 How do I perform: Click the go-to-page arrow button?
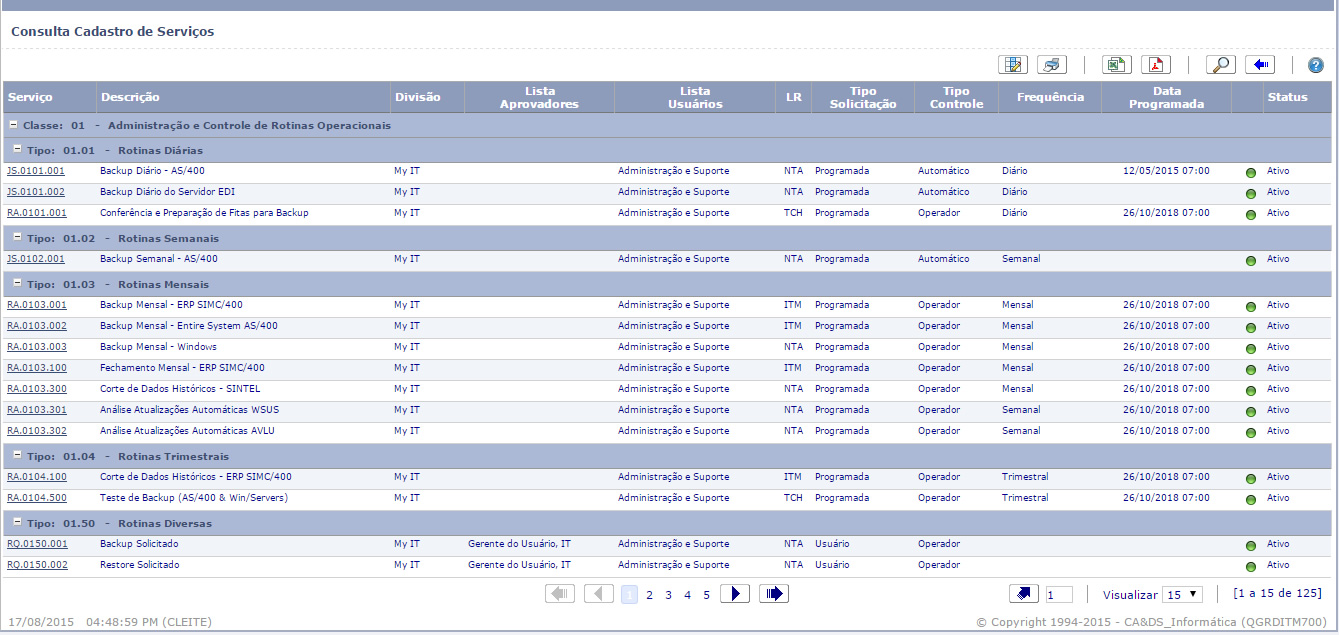1024,594
